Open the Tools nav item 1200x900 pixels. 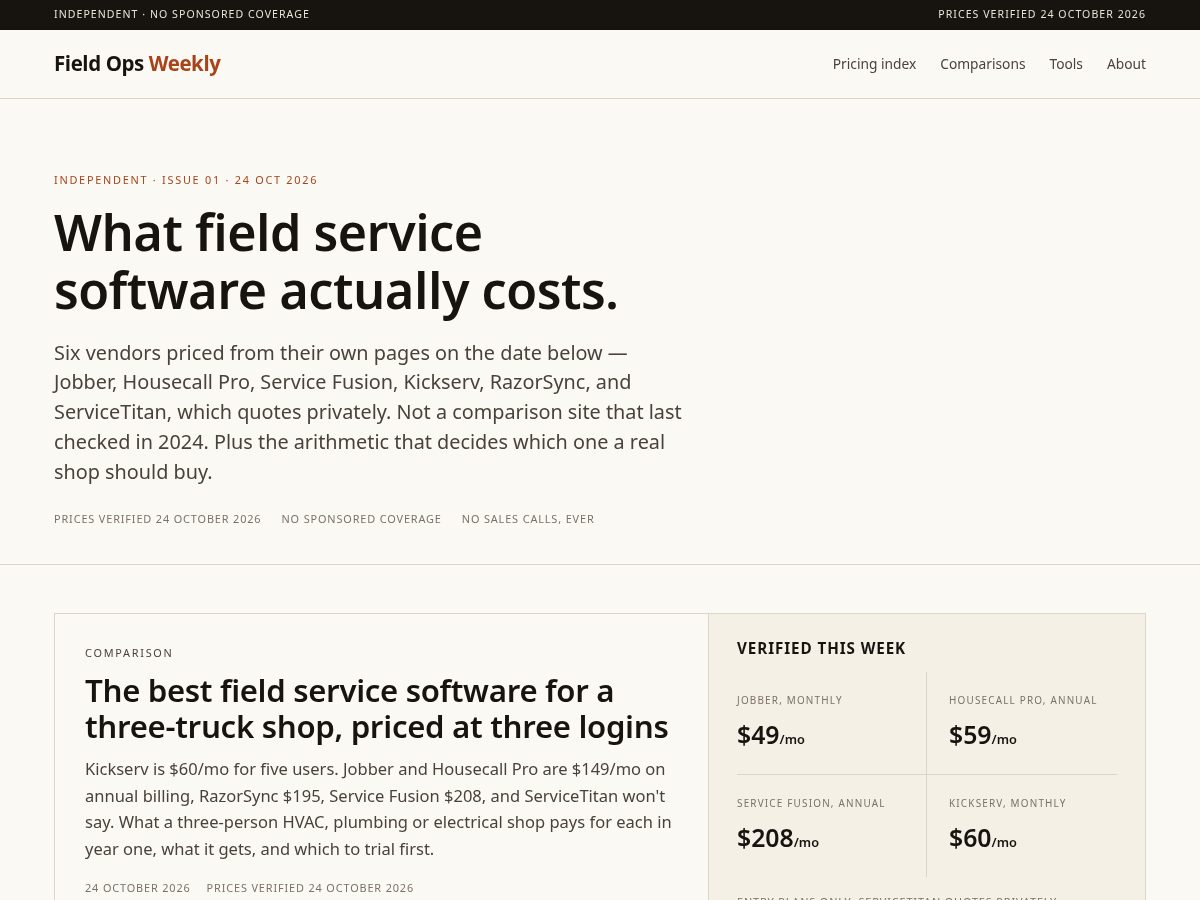point(1066,64)
